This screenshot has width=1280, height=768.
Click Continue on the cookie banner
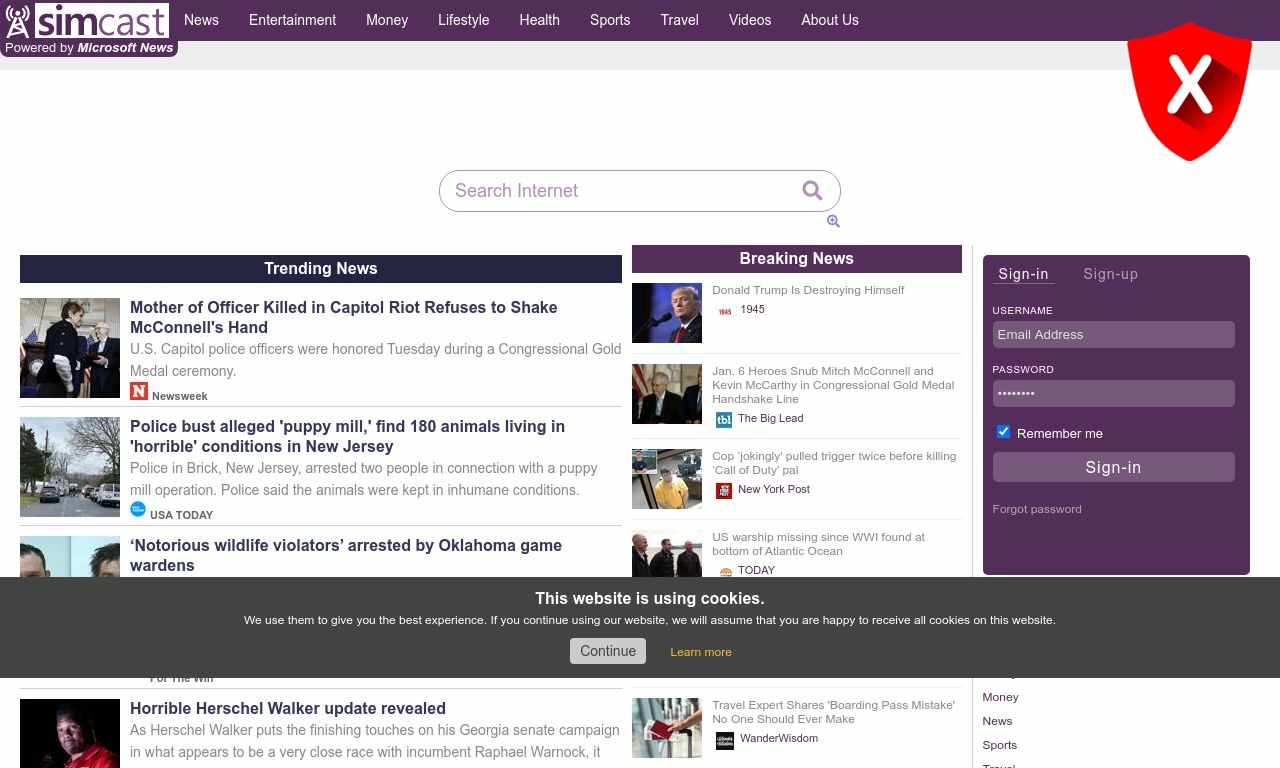(x=608, y=651)
